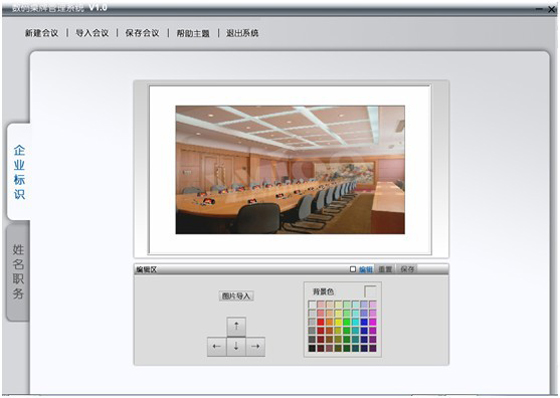560x398 pixels.
Task: Click the right arrow move button
Action: (x=255, y=347)
